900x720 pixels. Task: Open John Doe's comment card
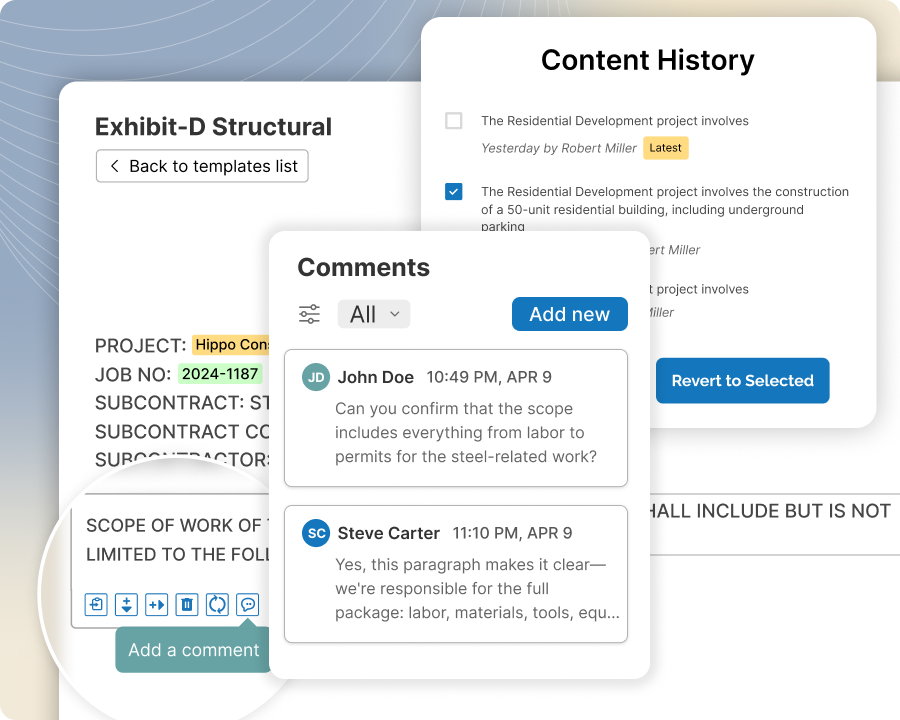456,418
